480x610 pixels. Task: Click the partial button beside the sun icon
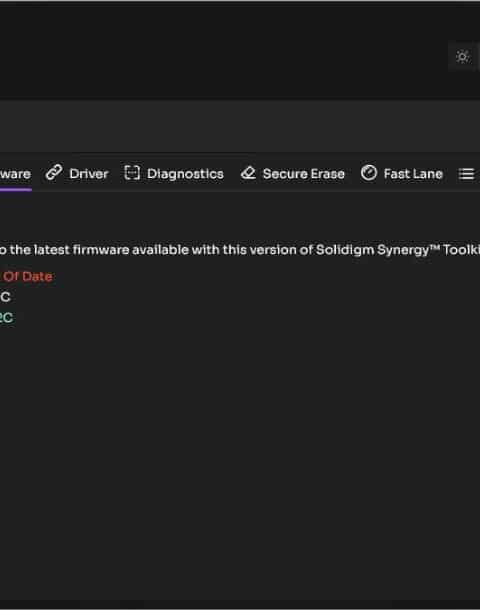[x=478, y=57]
